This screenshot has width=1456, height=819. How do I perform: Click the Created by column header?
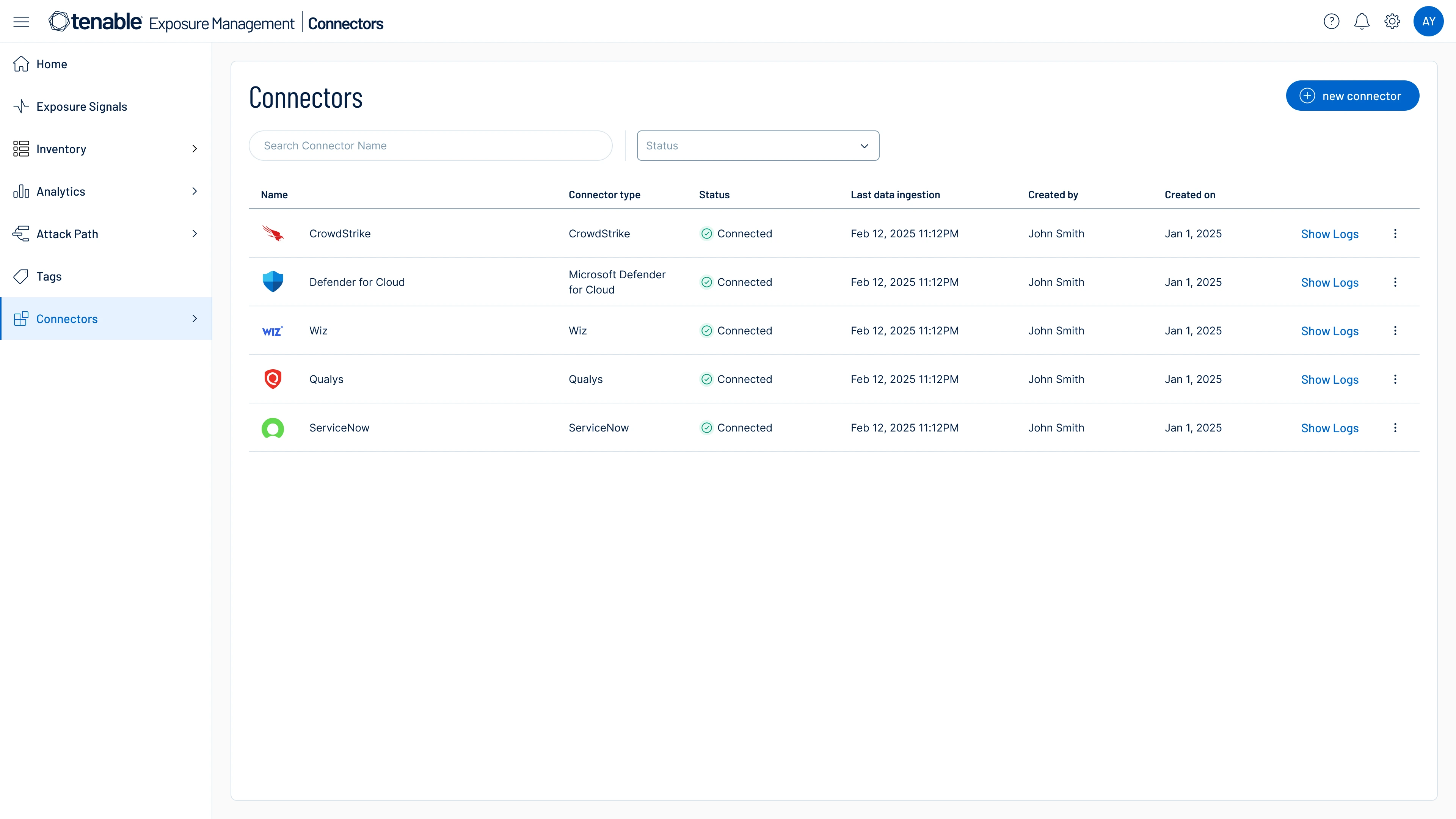pyautogui.click(x=1053, y=195)
